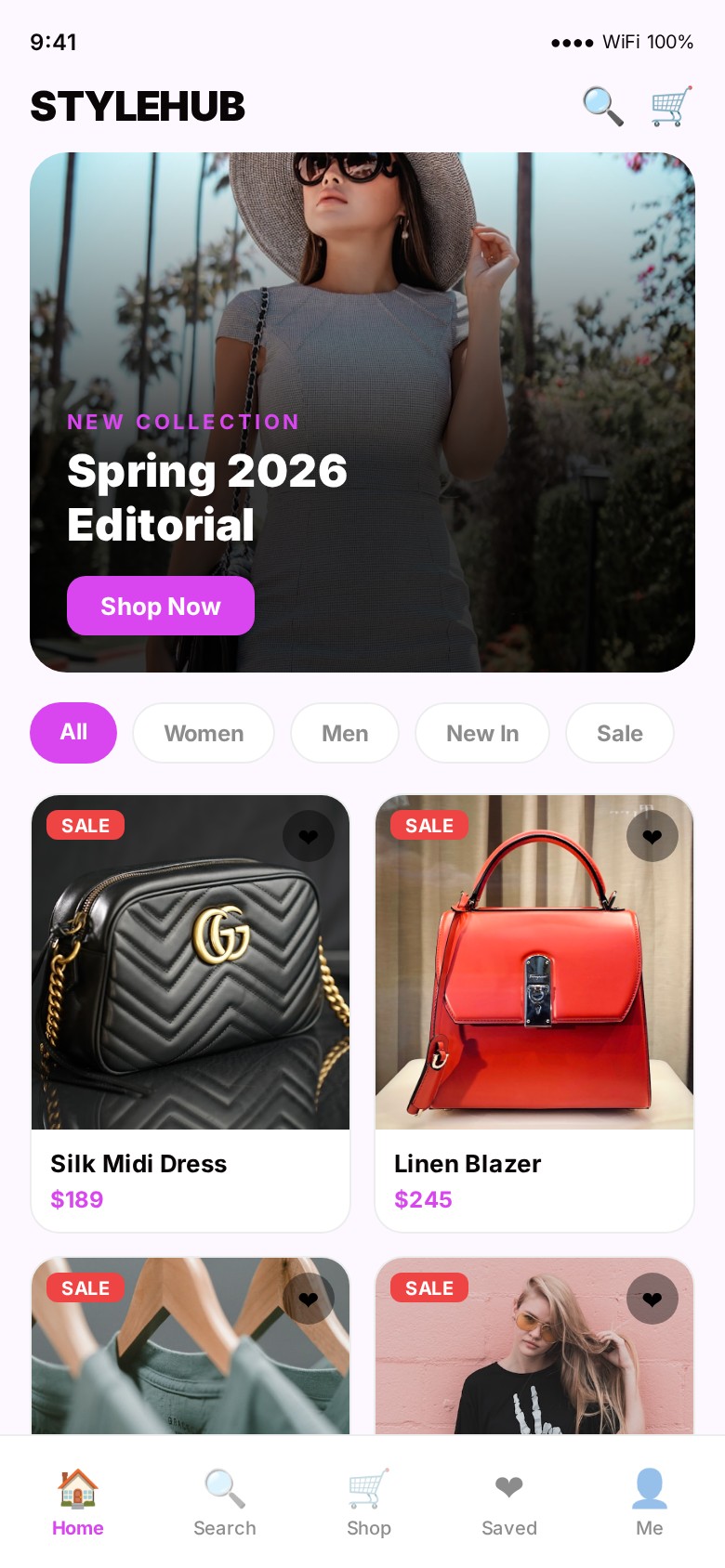Viewport: 725px width, 1568px height.
Task: Select the All category filter chip
Action: click(x=73, y=733)
